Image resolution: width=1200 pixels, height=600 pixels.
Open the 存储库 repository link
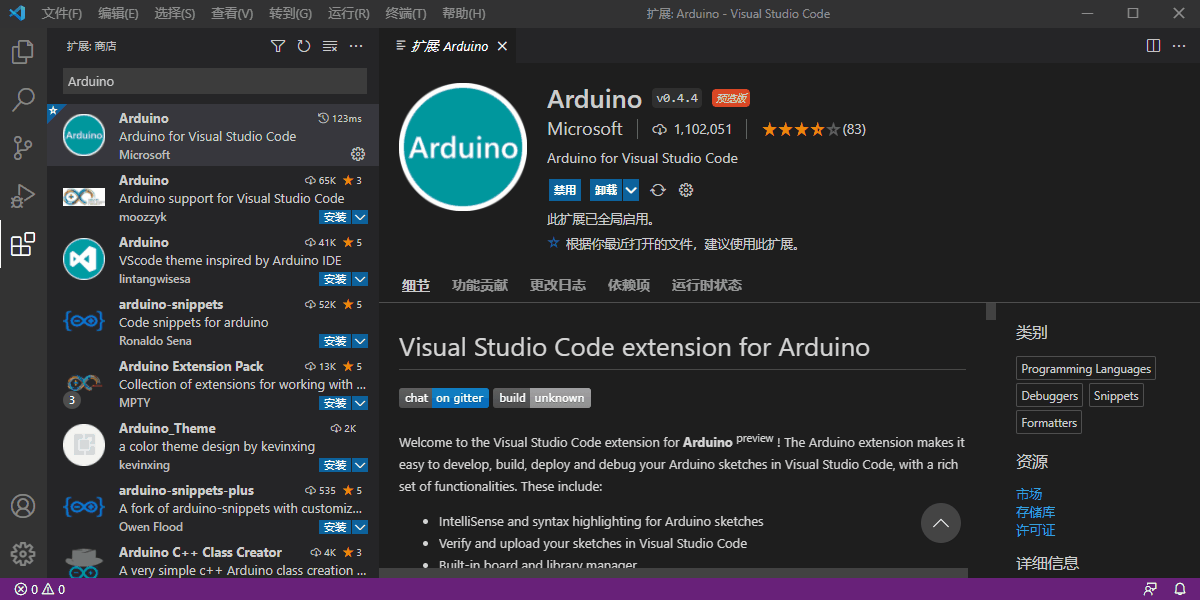click(x=1035, y=512)
